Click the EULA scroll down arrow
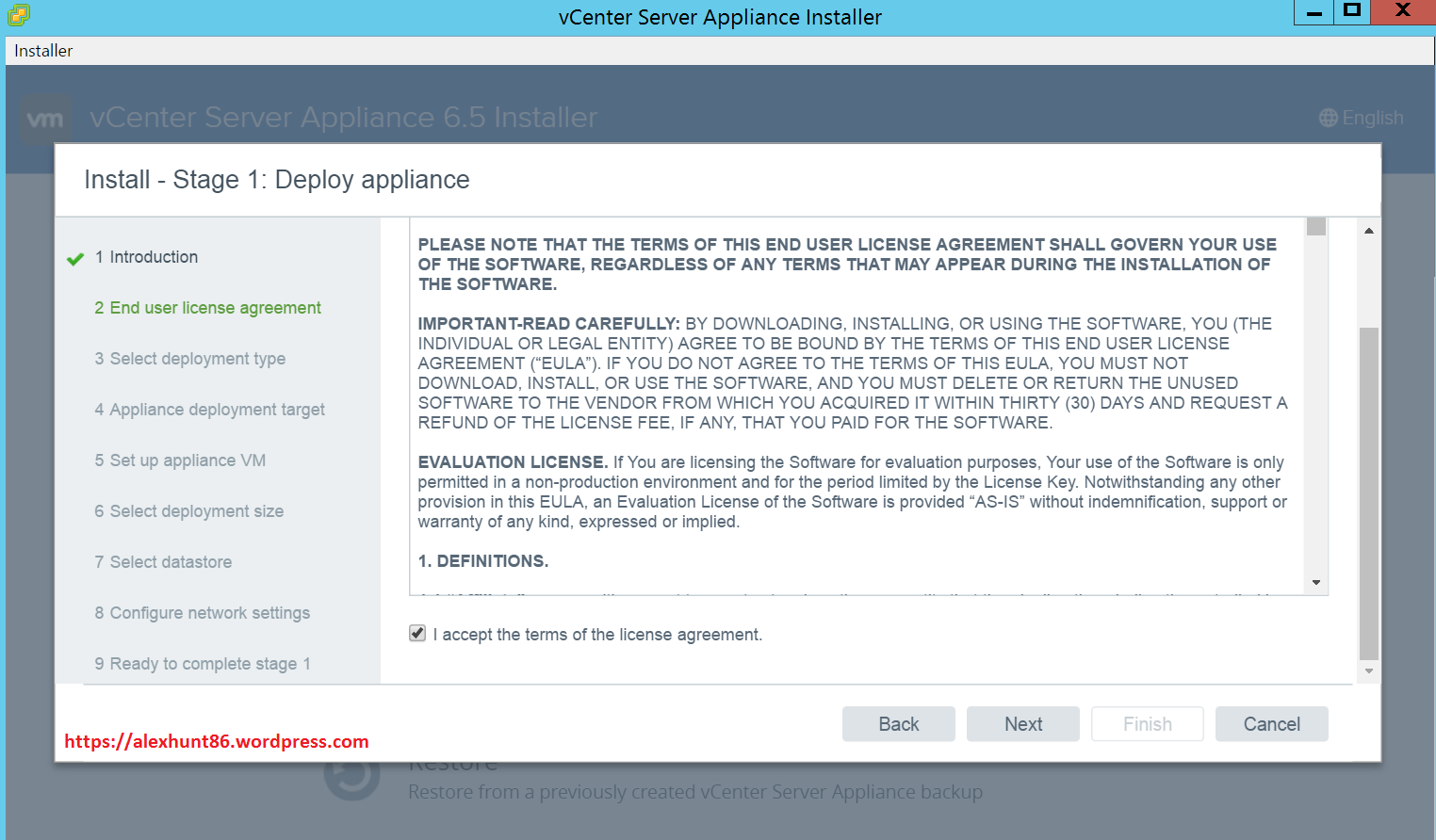 (x=1316, y=583)
